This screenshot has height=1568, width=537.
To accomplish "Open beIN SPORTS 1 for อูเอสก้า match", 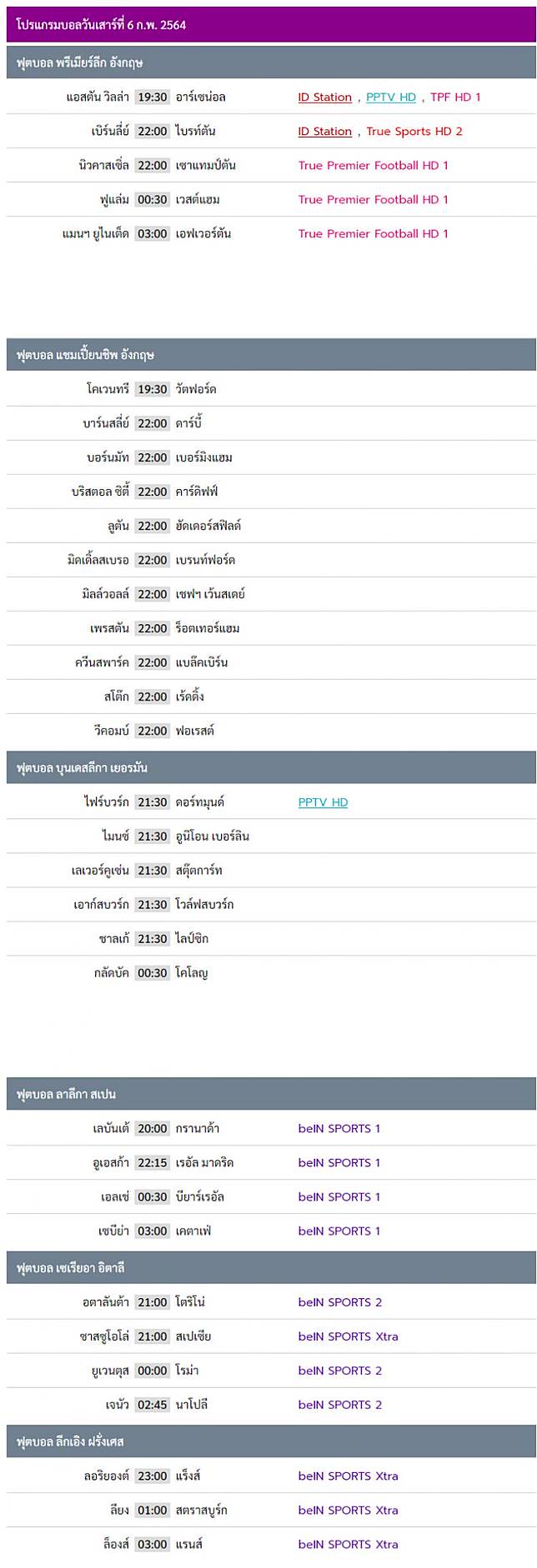I will [339, 1163].
